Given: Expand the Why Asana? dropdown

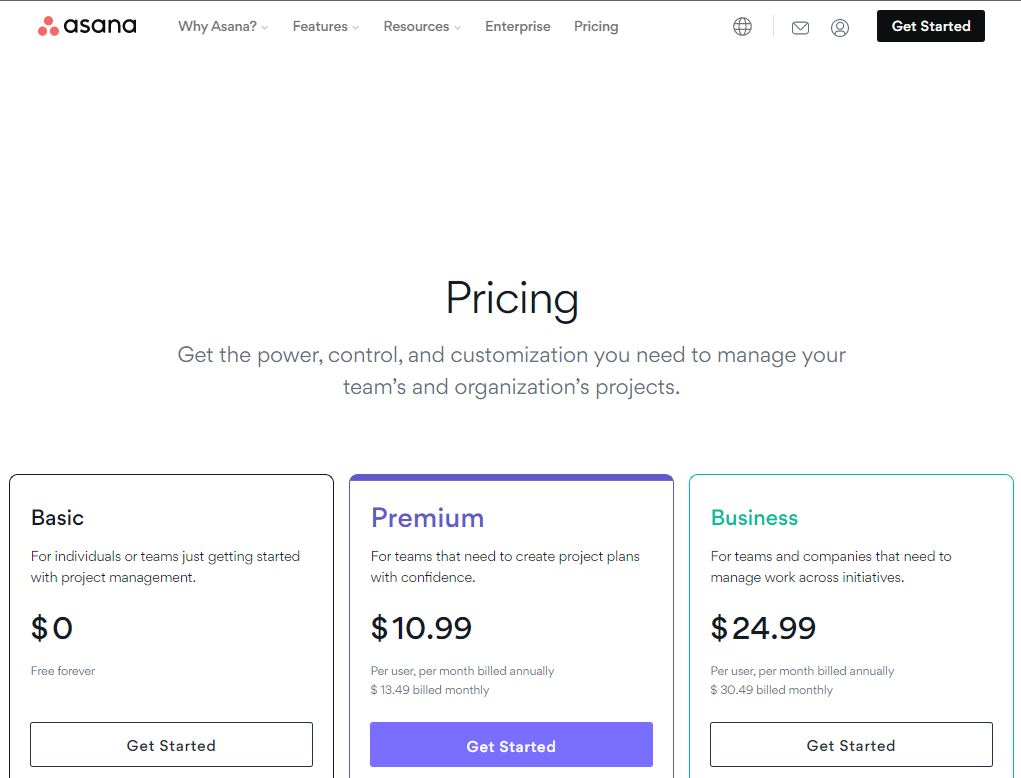Looking at the screenshot, I should [x=223, y=27].
